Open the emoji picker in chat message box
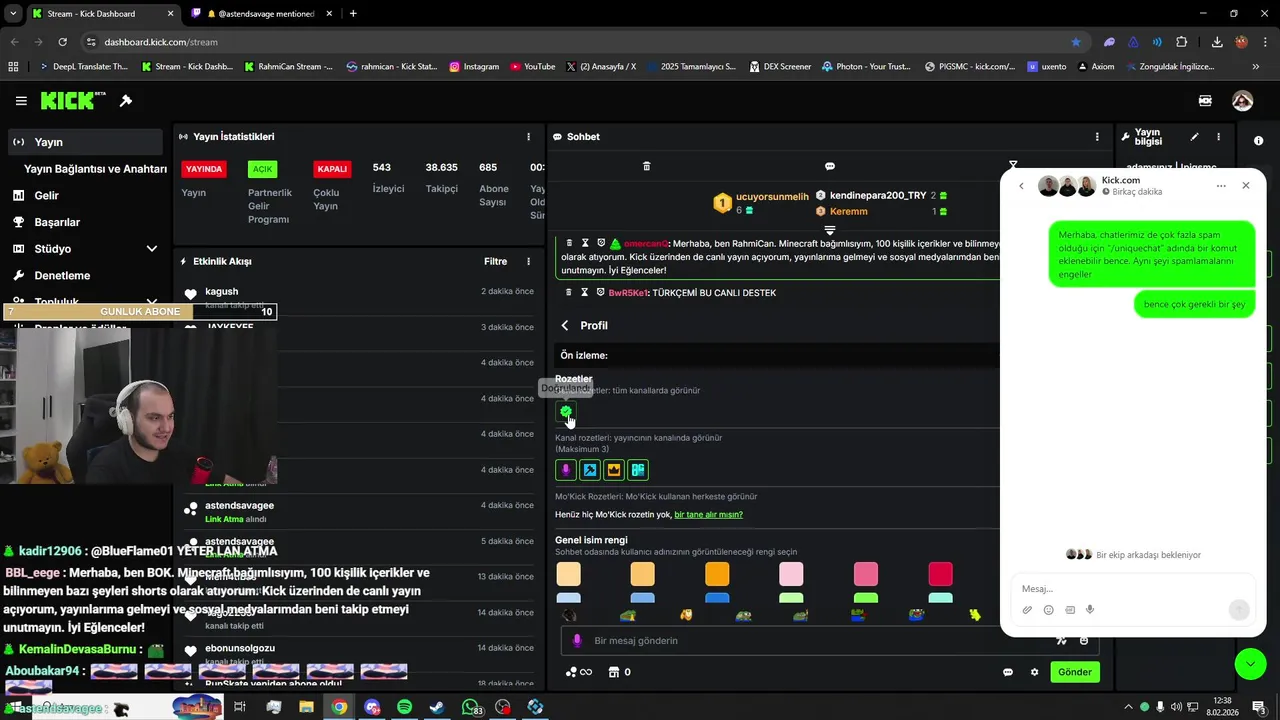This screenshot has width=1280, height=720. pos(1084,640)
